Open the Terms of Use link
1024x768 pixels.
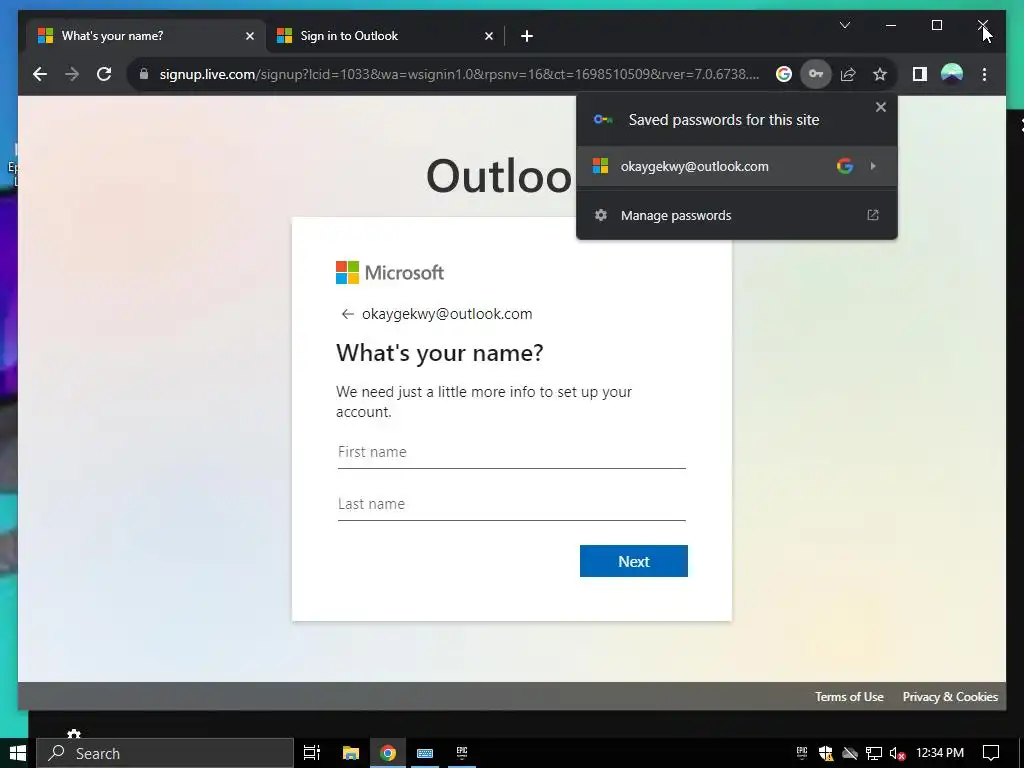[x=849, y=697]
